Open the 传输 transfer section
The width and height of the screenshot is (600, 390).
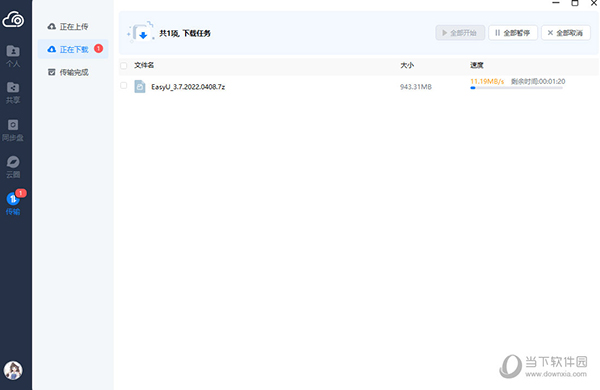click(13, 204)
